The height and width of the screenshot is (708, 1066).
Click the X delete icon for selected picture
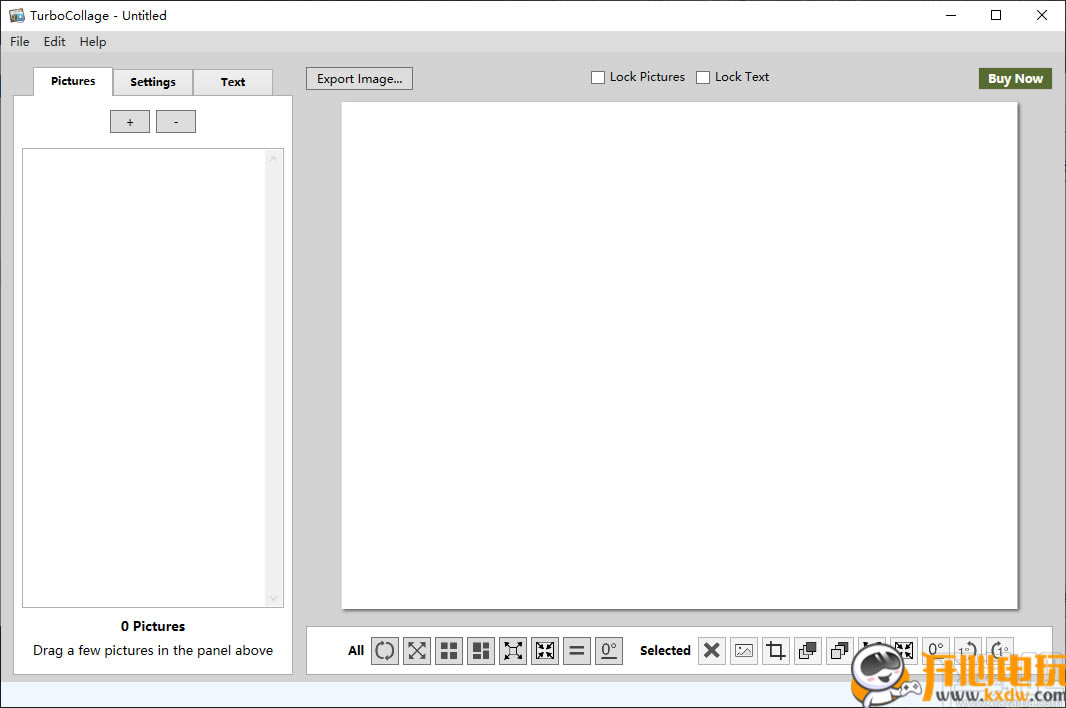pos(711,651)
